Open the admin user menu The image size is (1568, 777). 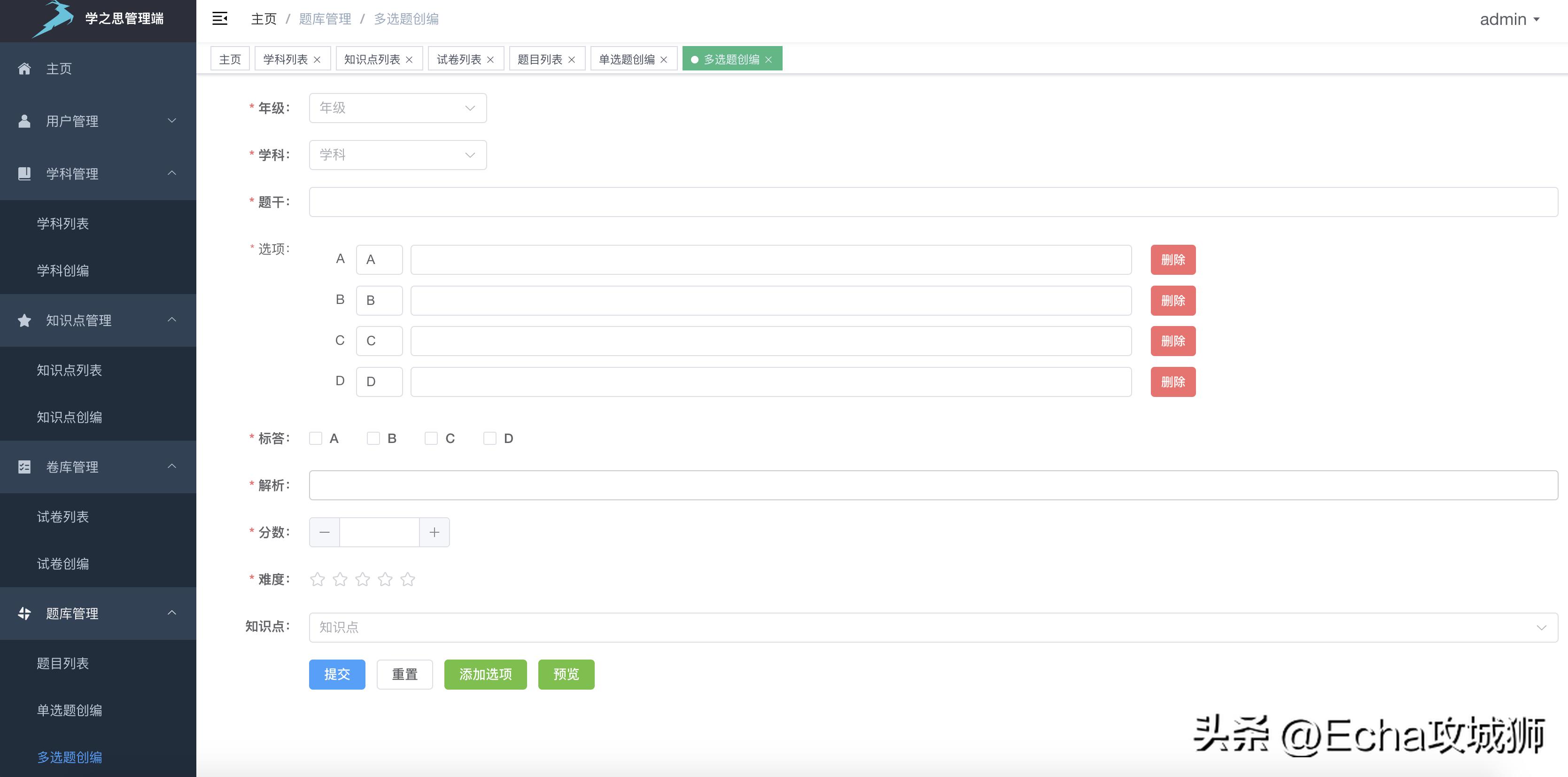(x=1509, y=19)
